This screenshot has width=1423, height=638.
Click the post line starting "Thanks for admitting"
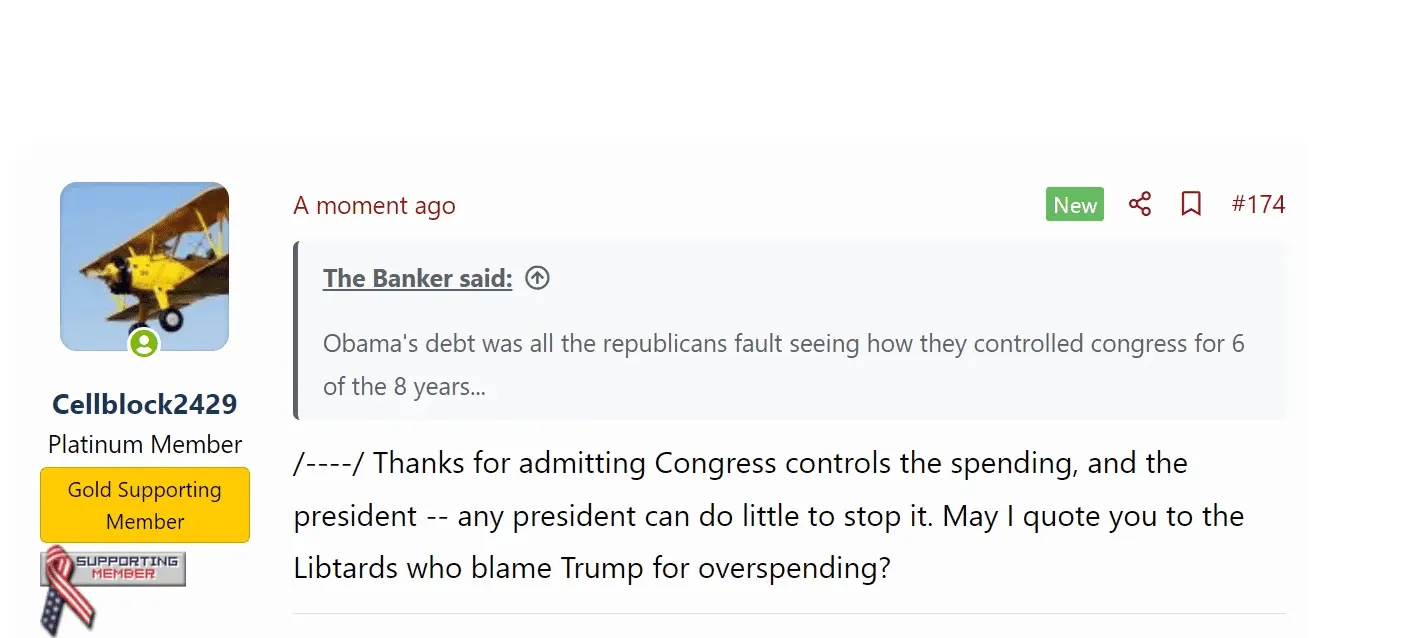(x=780, y=464)
